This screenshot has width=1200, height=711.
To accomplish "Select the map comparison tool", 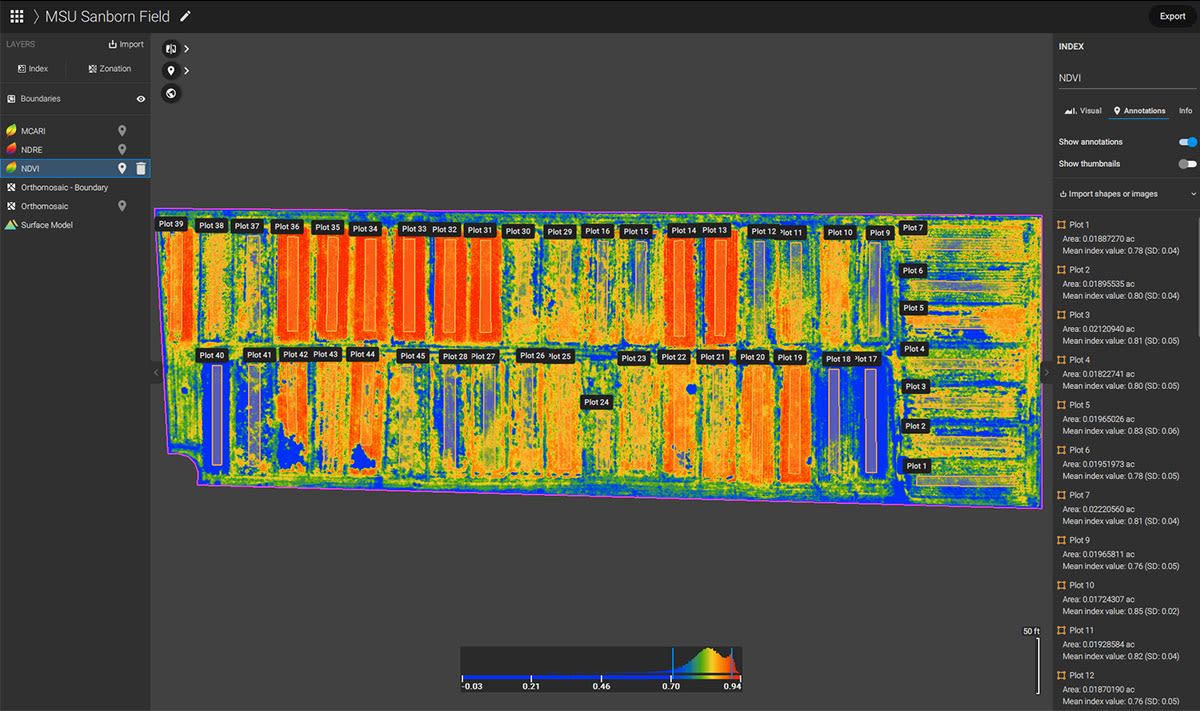I will tap(170, 48).
